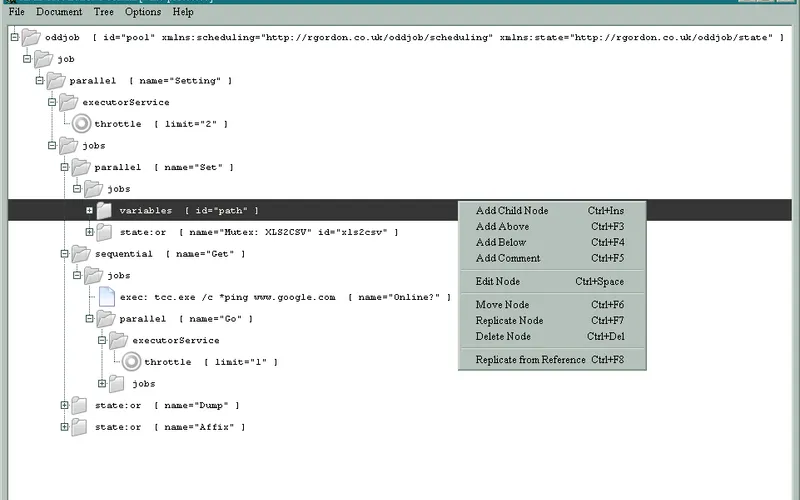The width and height of the screenshot is (800, 500).
Task: Open the Options menu
Action: [143, 11]
